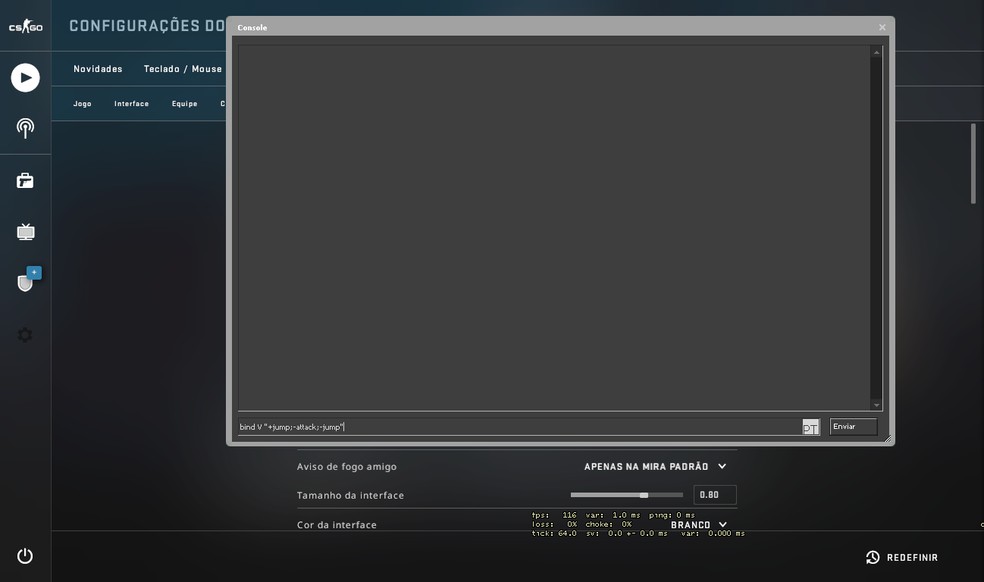
Task: Open the settings gear icon
Action: [25, 335]
